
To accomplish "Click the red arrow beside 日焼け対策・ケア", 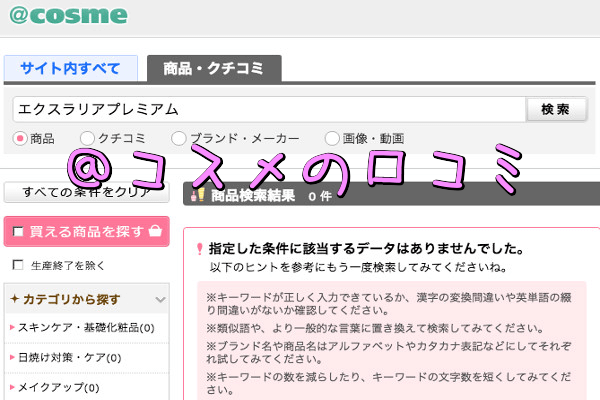I will pyautogui.click(x=12, y=357).
